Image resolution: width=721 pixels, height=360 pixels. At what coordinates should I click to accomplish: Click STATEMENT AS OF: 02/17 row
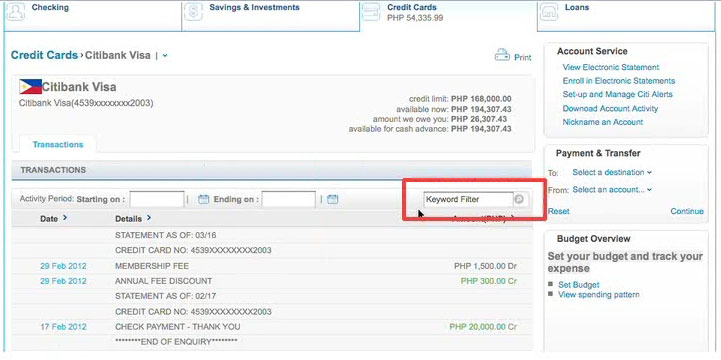pyautogui.click(x=271, y=296)
